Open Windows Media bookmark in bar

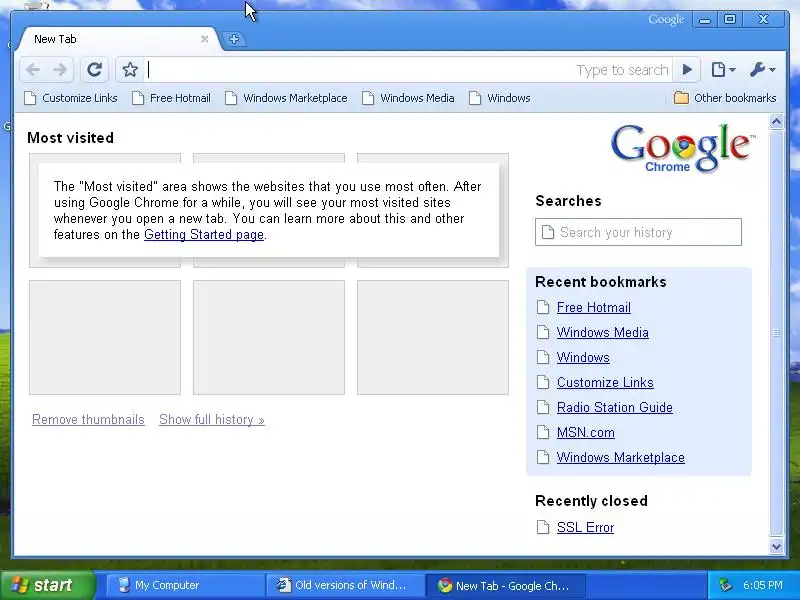(408, 98)
